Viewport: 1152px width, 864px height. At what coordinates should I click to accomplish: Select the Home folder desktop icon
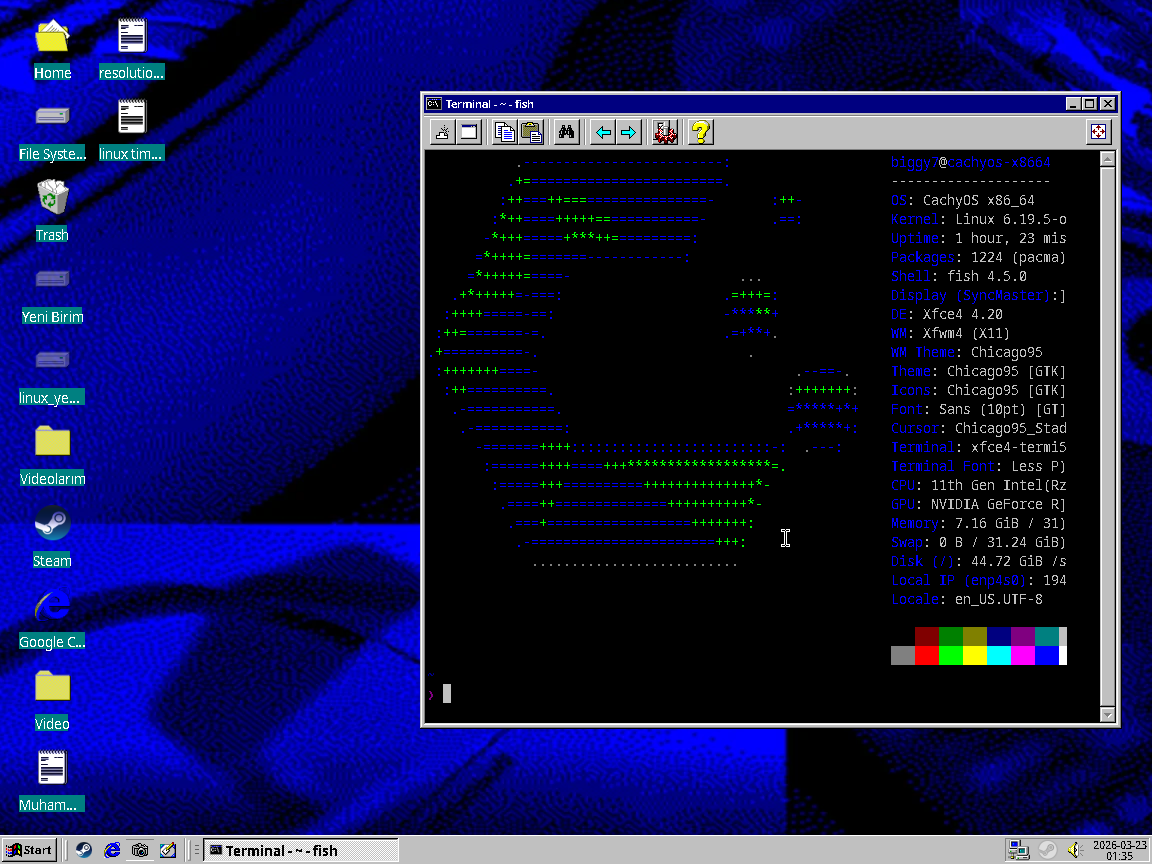pyautogui.click(x=52, y=50)
